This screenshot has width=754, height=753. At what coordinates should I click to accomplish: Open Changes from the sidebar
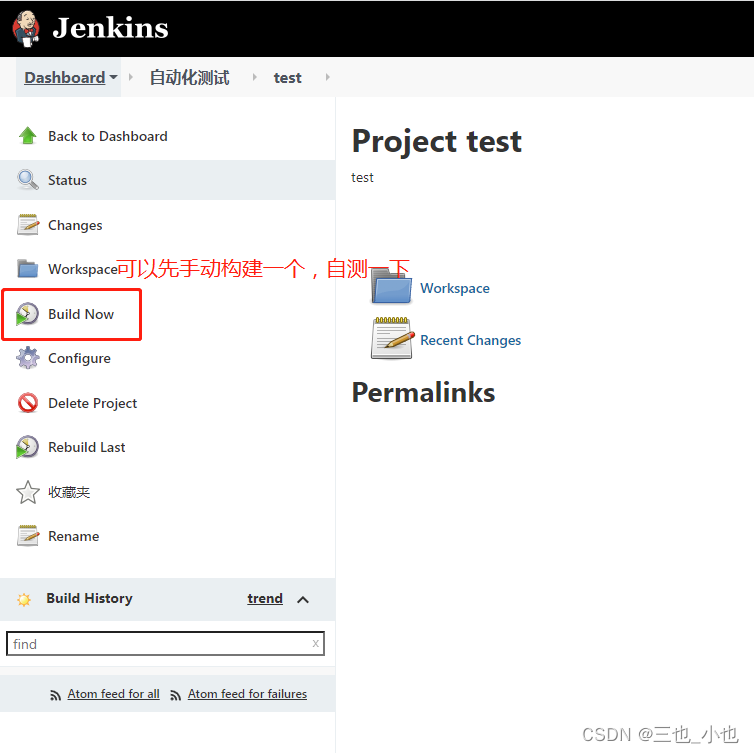(75, 226)
